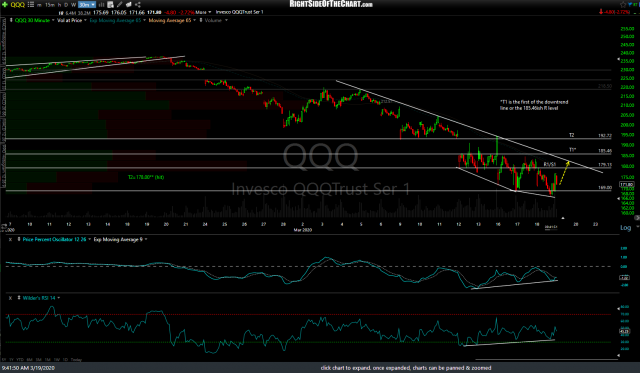Select the 3M range button
Viewport: 640px width, 373px height.
point(38,360)
